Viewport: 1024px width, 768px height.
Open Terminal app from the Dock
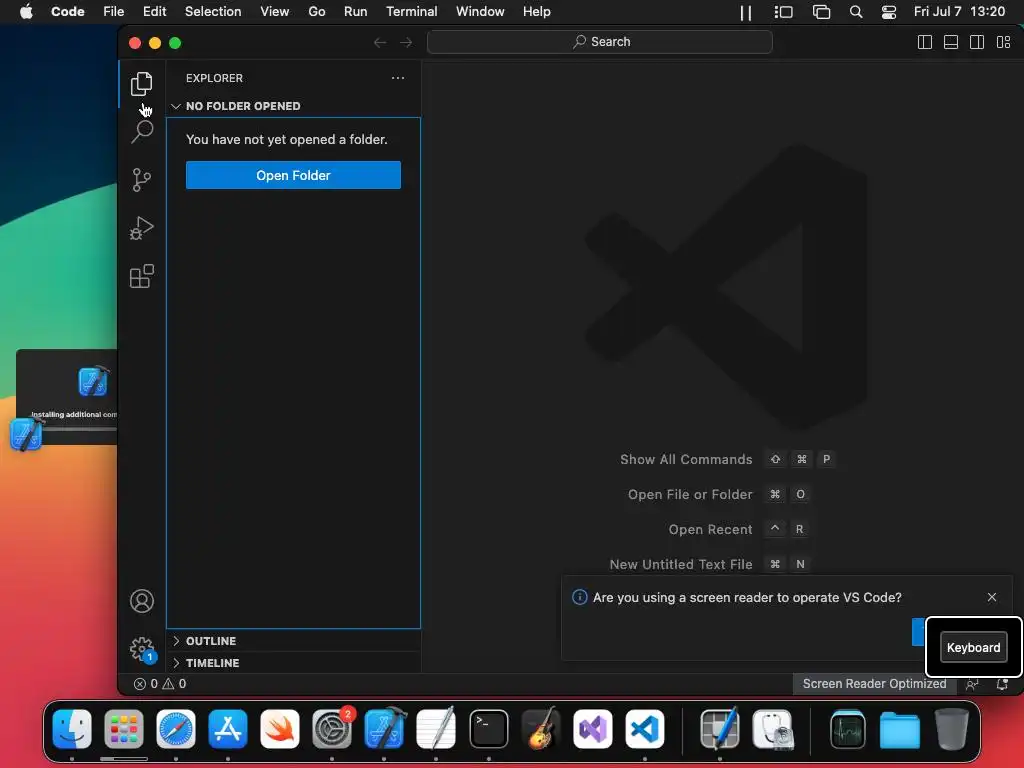coord(488,729)
